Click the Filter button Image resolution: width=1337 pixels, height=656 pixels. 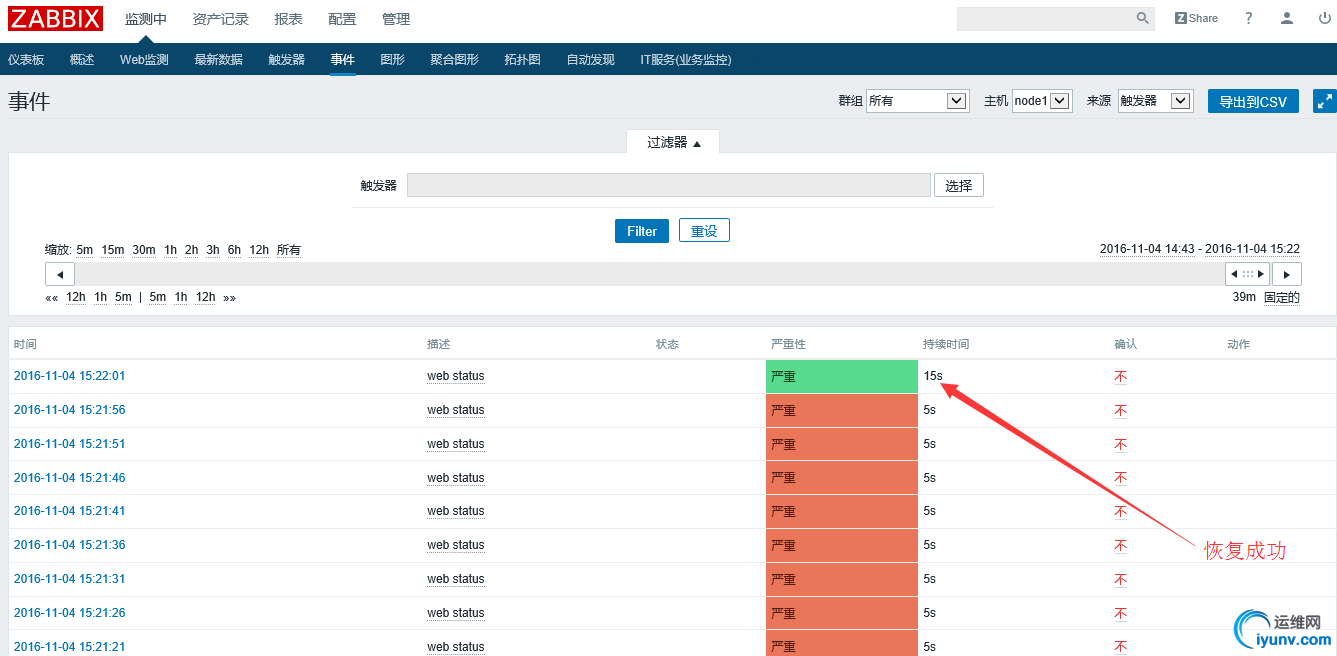tap(642, 231)
